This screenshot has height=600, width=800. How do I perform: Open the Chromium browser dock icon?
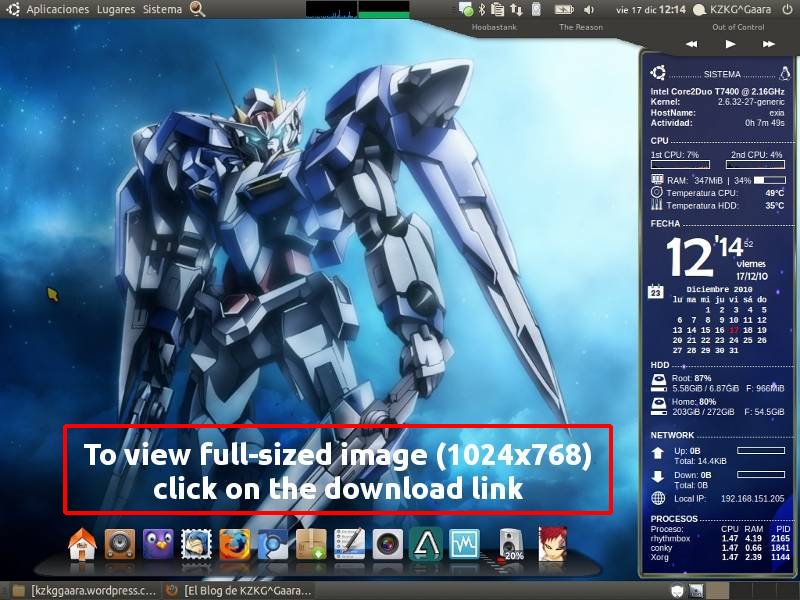click(x=273, y=544)
